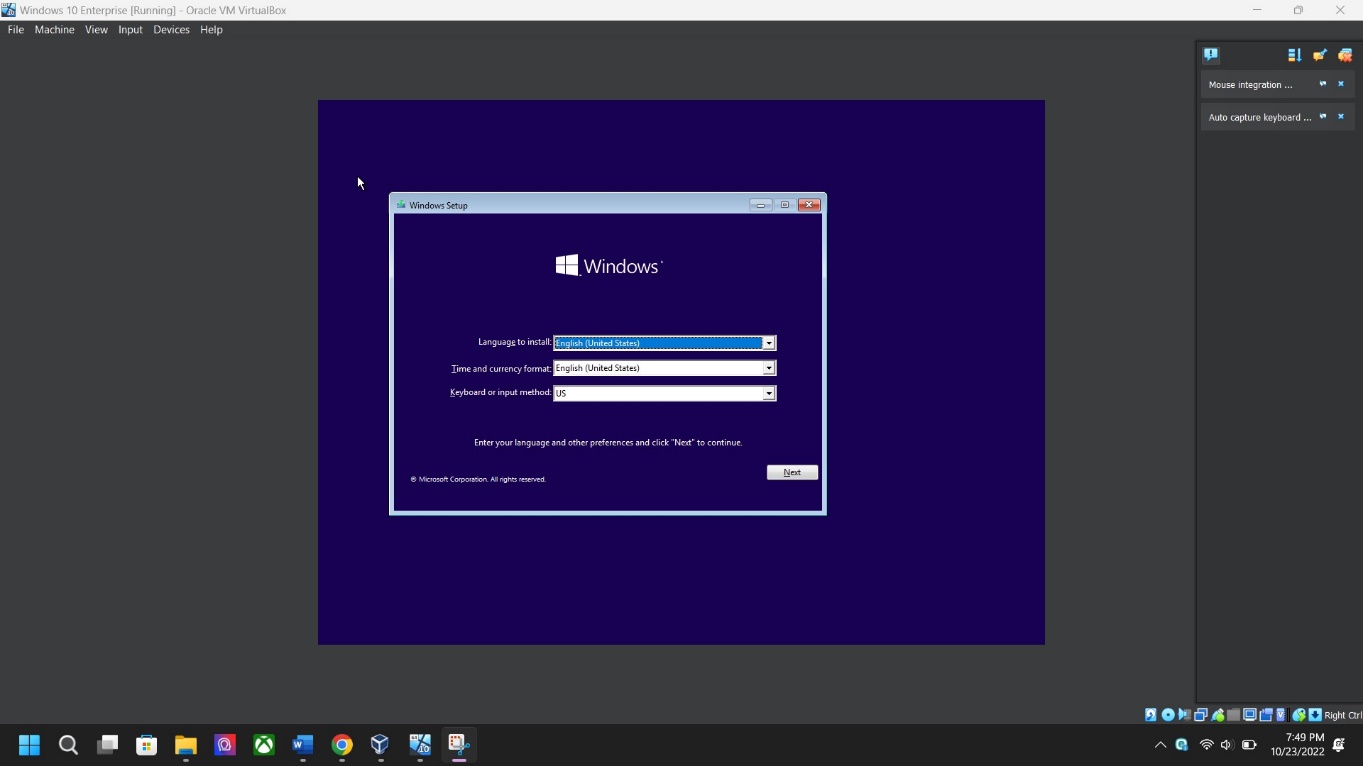Toggle the notification center speech-bubble button
This screenshot has width=1363, height=766.
pos(1211,55)
